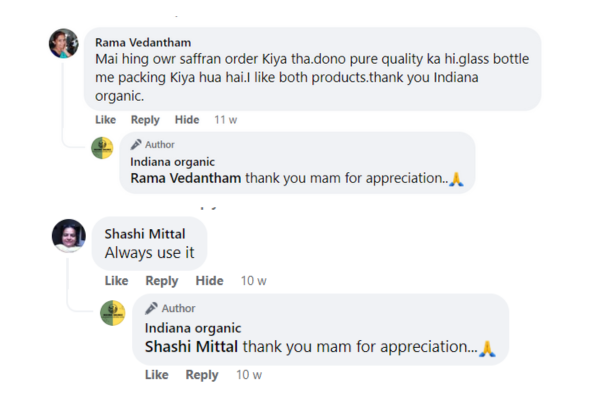This screenshot has height=400, width=600.
Task: Open Rama Vedantham's profile picture
Action: coord(64,44)
